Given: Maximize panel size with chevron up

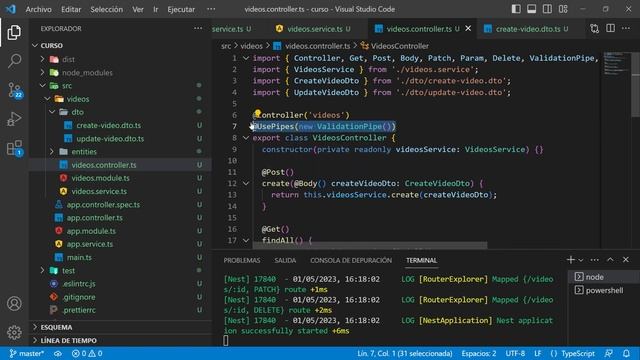Looking at the screenshot, I should click(610, 260).
